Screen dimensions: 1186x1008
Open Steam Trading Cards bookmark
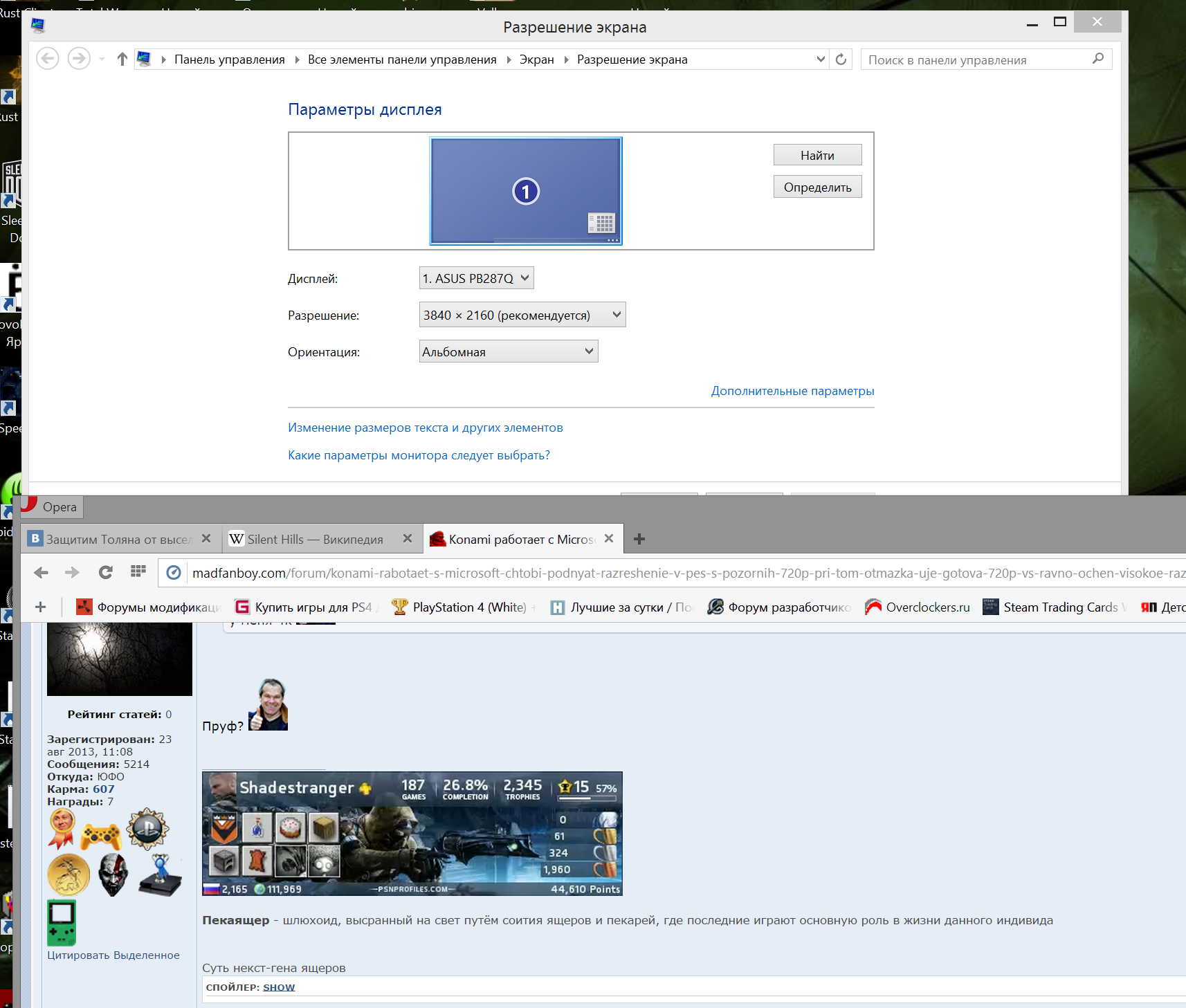pos(1054,607)
